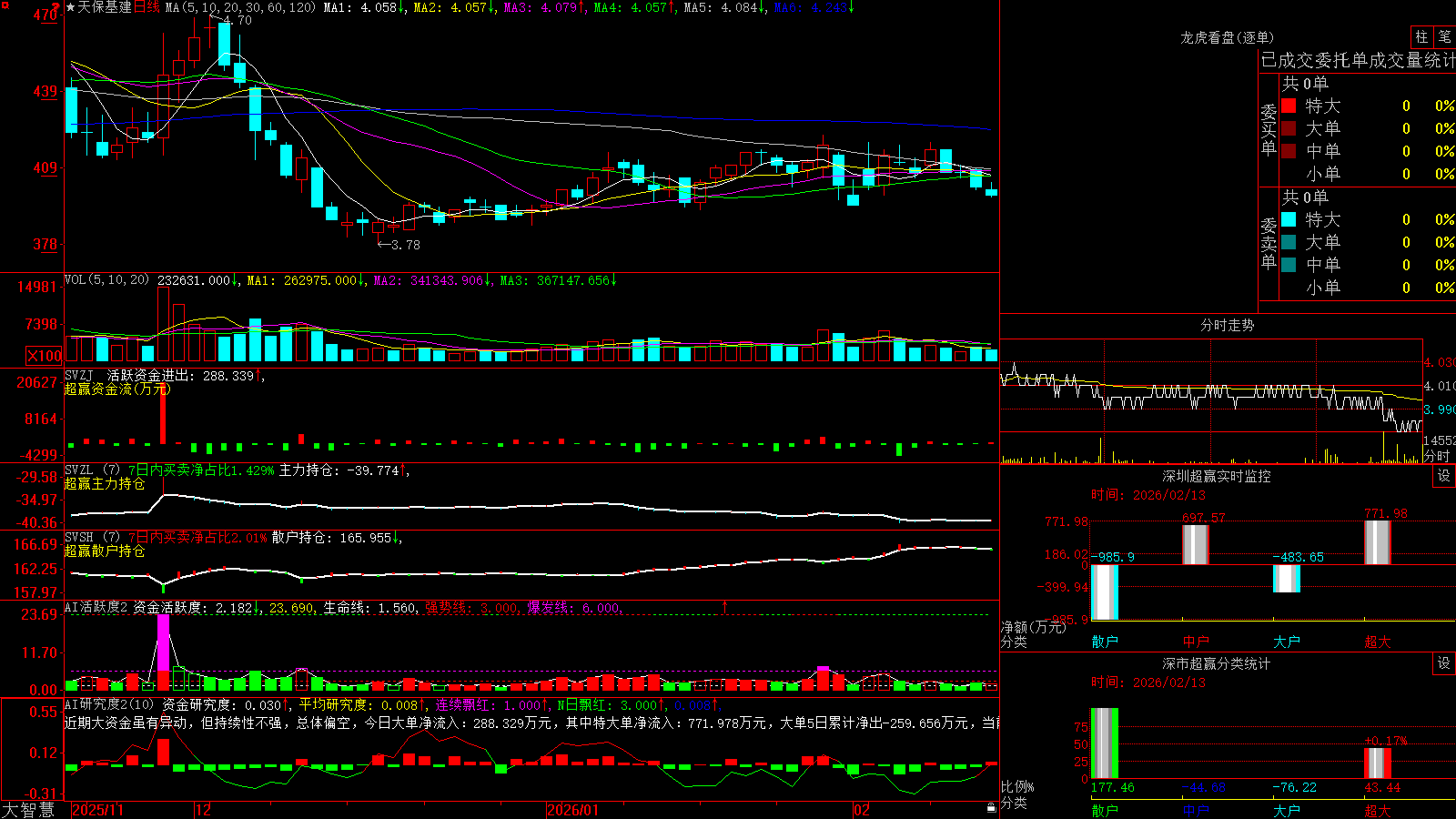Switch 龙虎看盘 to 笔 tick mode

click(x=1444, y=37)
